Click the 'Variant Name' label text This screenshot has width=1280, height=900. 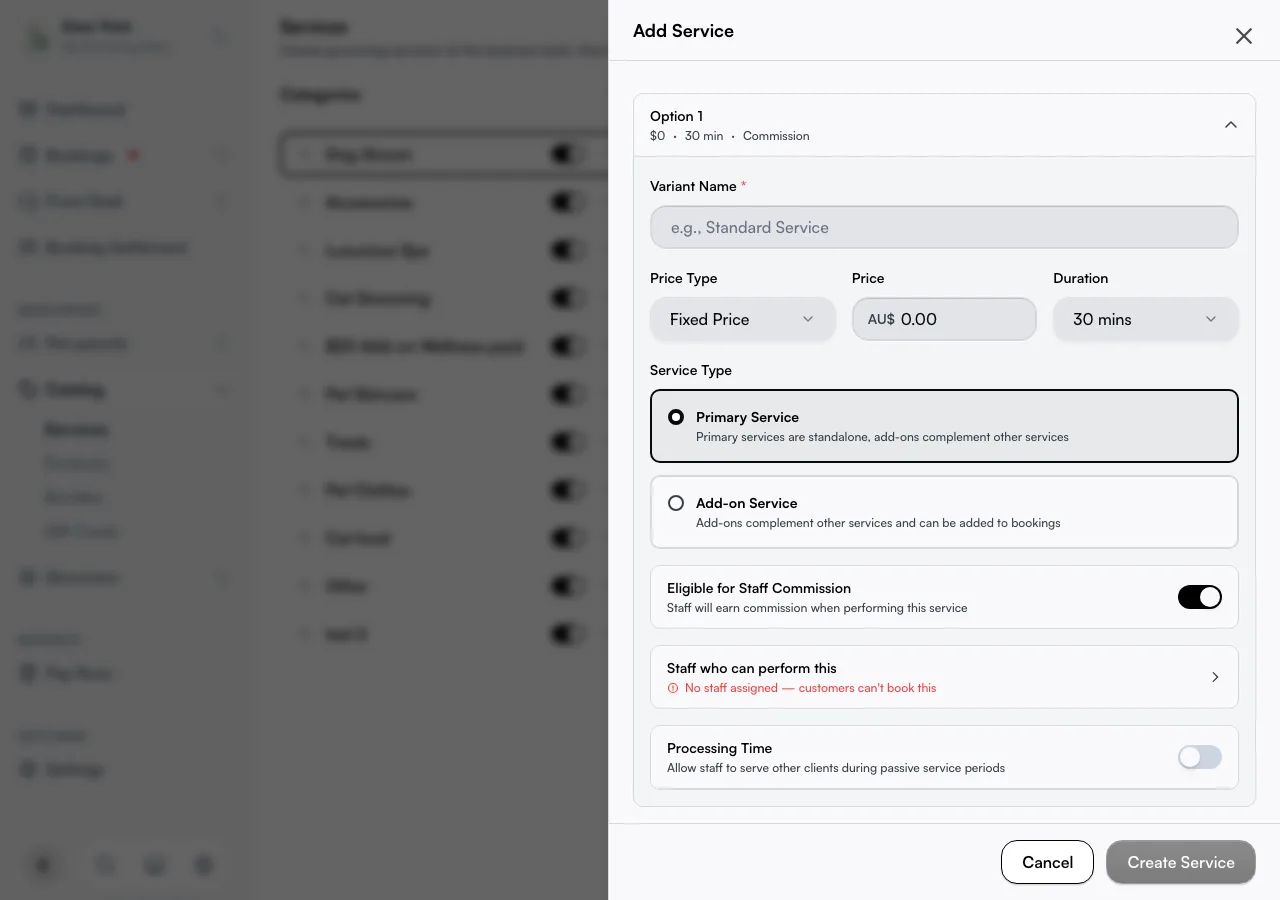point(693,186)
